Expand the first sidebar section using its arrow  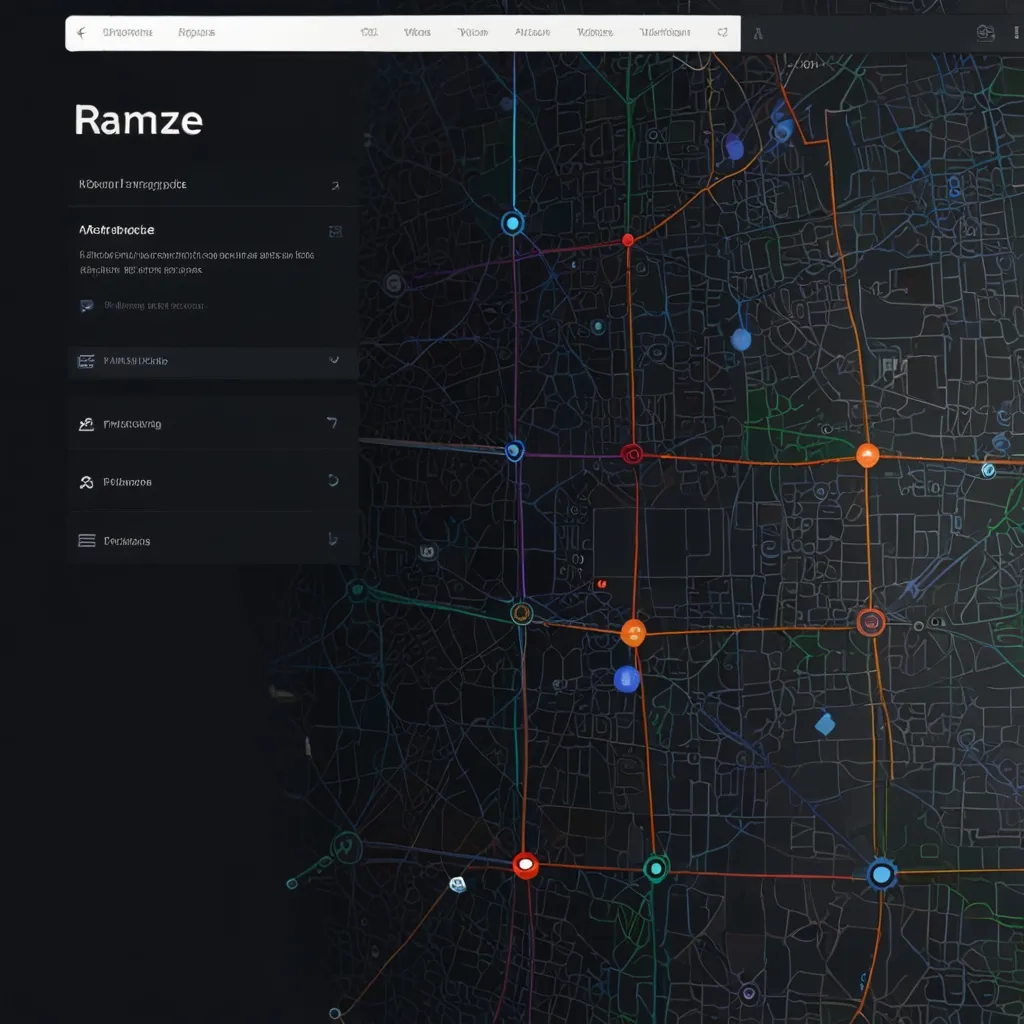pyautogui.click(x=335, y=185)
